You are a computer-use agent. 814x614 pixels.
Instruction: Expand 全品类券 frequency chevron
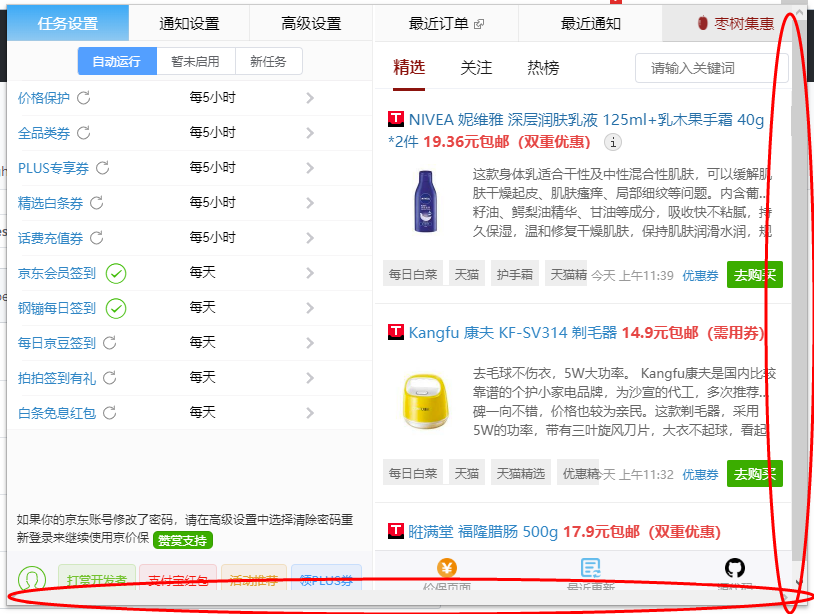click(310, 133)
